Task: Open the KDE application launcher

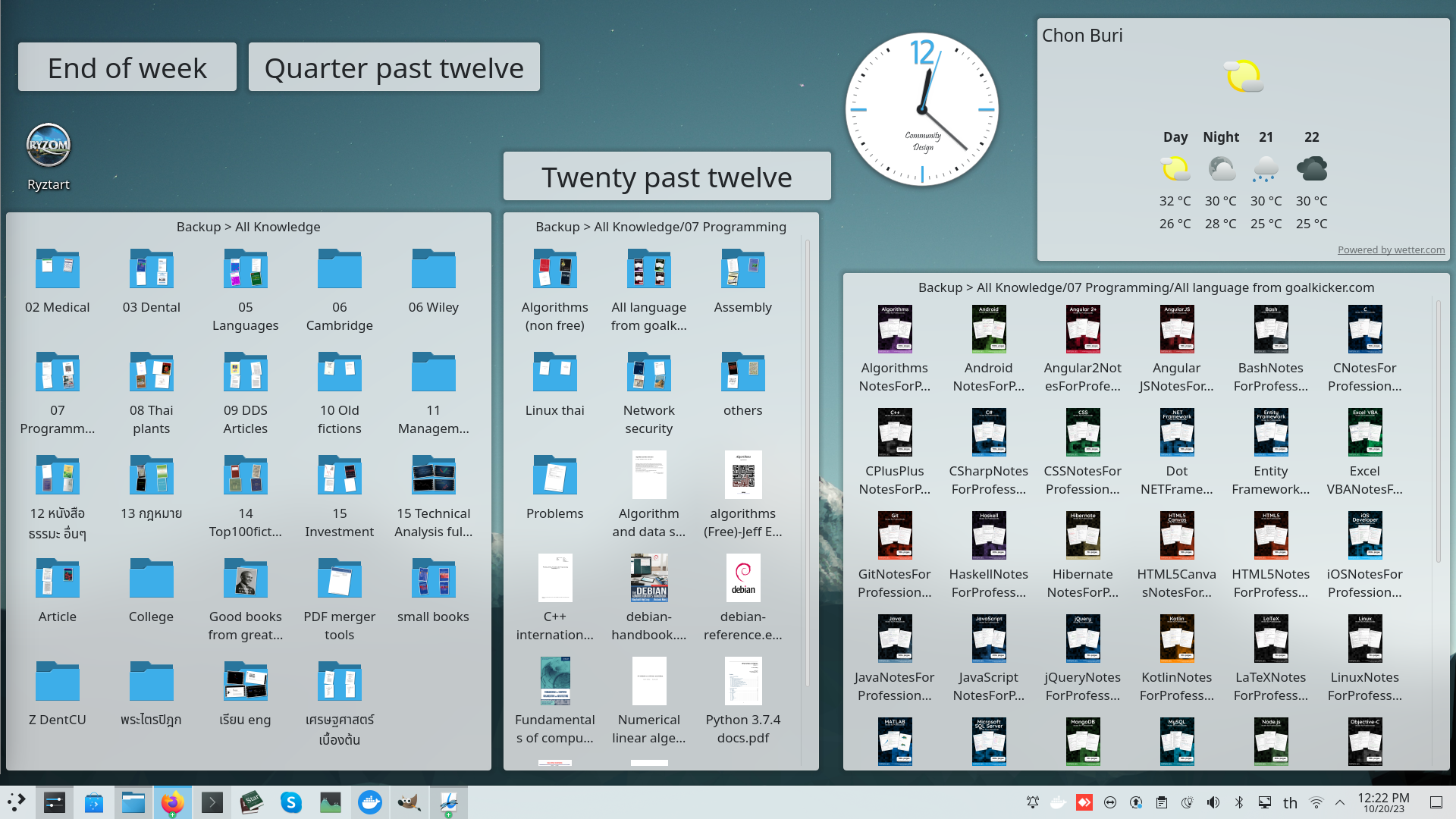Action: (x=17, y=802)
